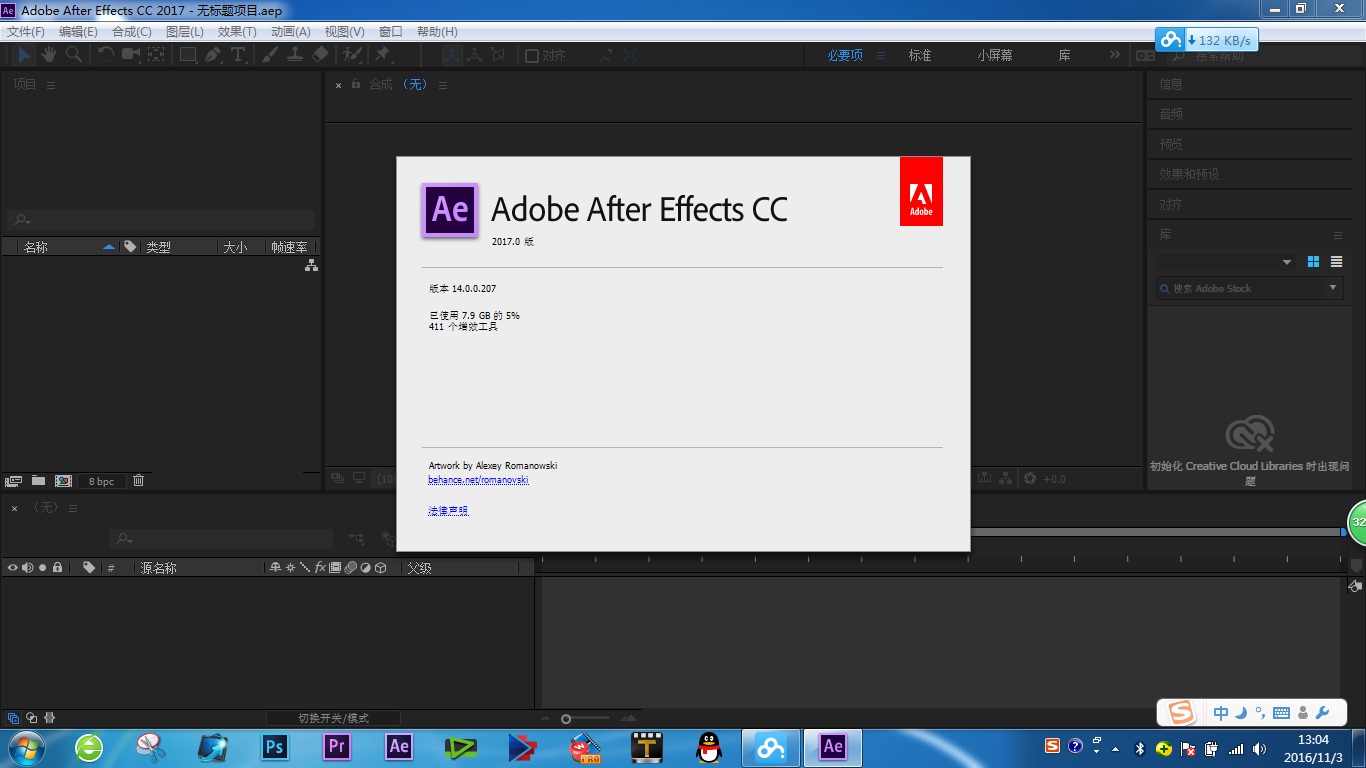Sort project items by 名称 column
Screen dimensions: 1366x768
(36, 247)
